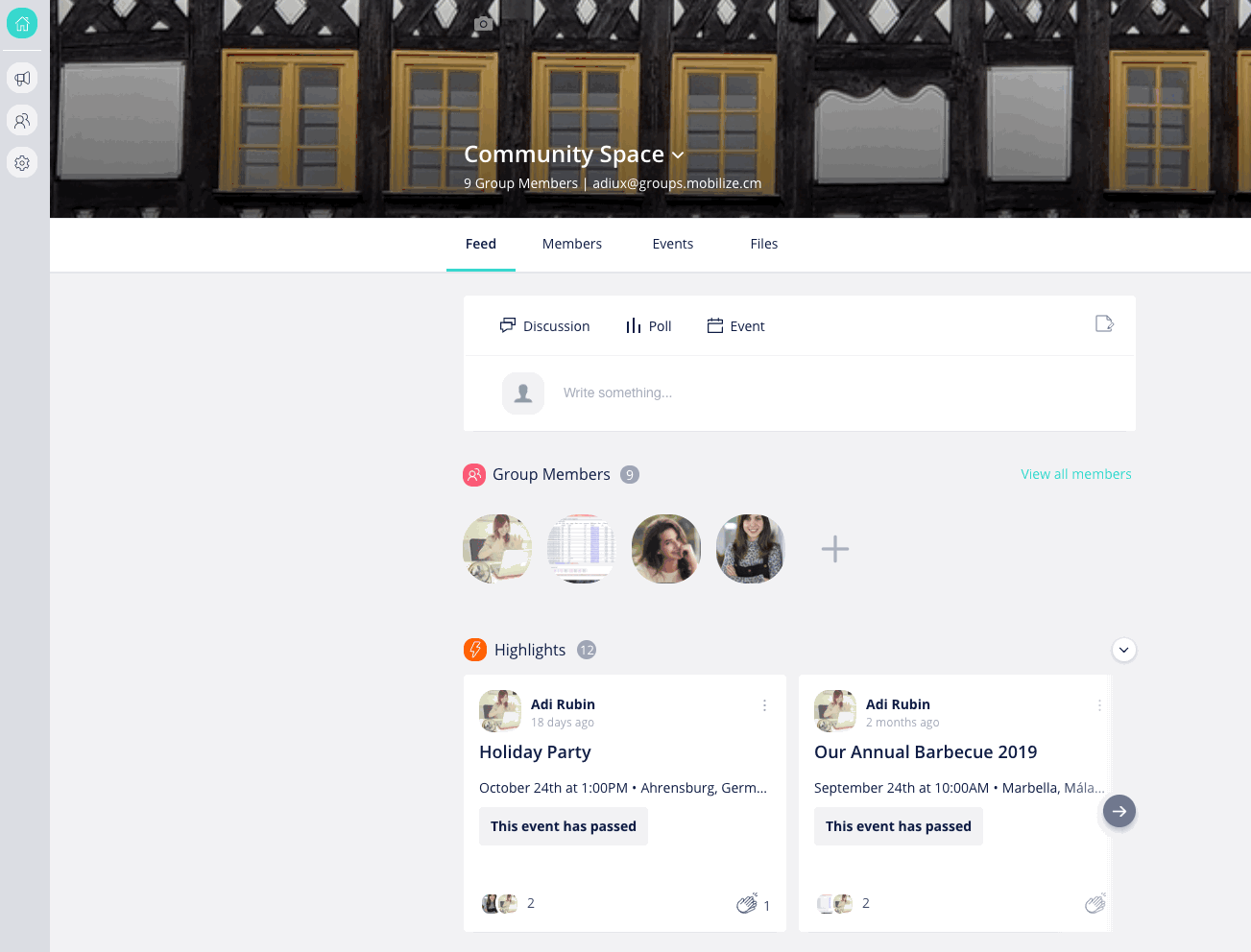Click the Highlights count badge 12
Viewport: 1251px width, 952px height.
coord(587,650)
